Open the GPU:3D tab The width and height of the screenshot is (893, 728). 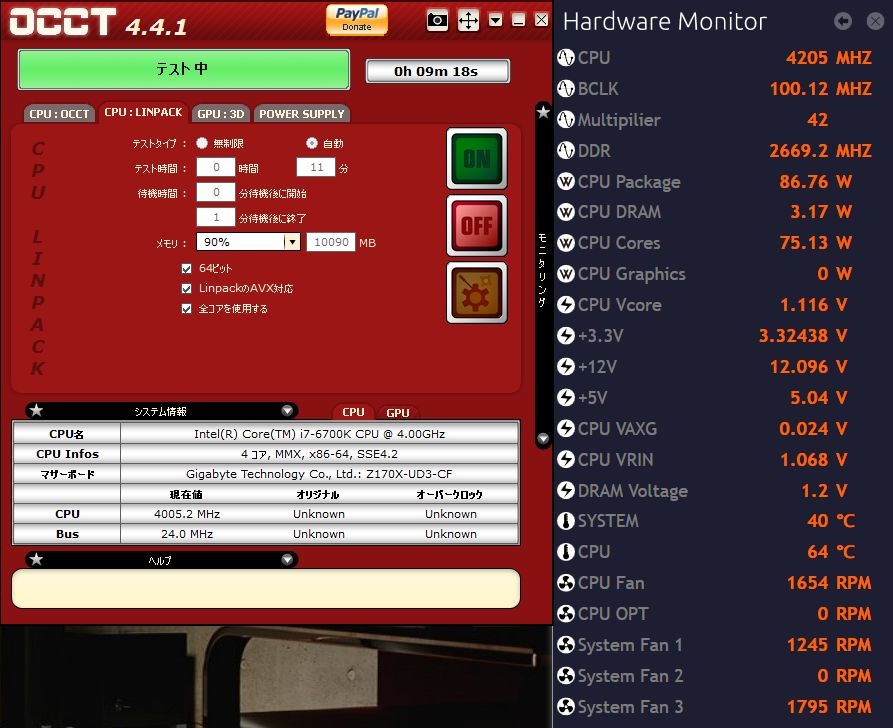[220, 113]
